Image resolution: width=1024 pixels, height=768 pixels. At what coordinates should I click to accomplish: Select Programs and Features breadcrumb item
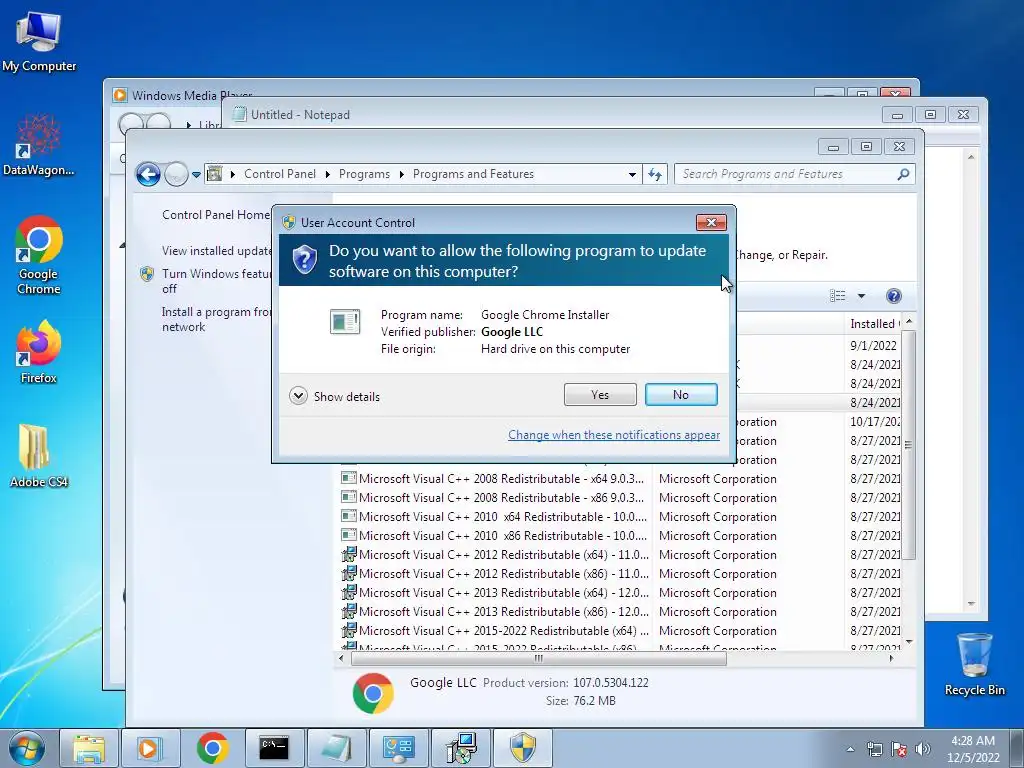473,174
